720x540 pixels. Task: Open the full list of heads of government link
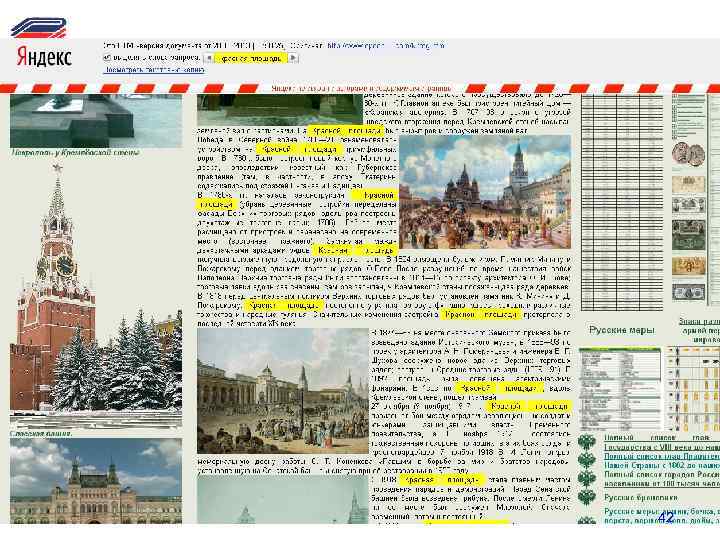click(662, 461)
